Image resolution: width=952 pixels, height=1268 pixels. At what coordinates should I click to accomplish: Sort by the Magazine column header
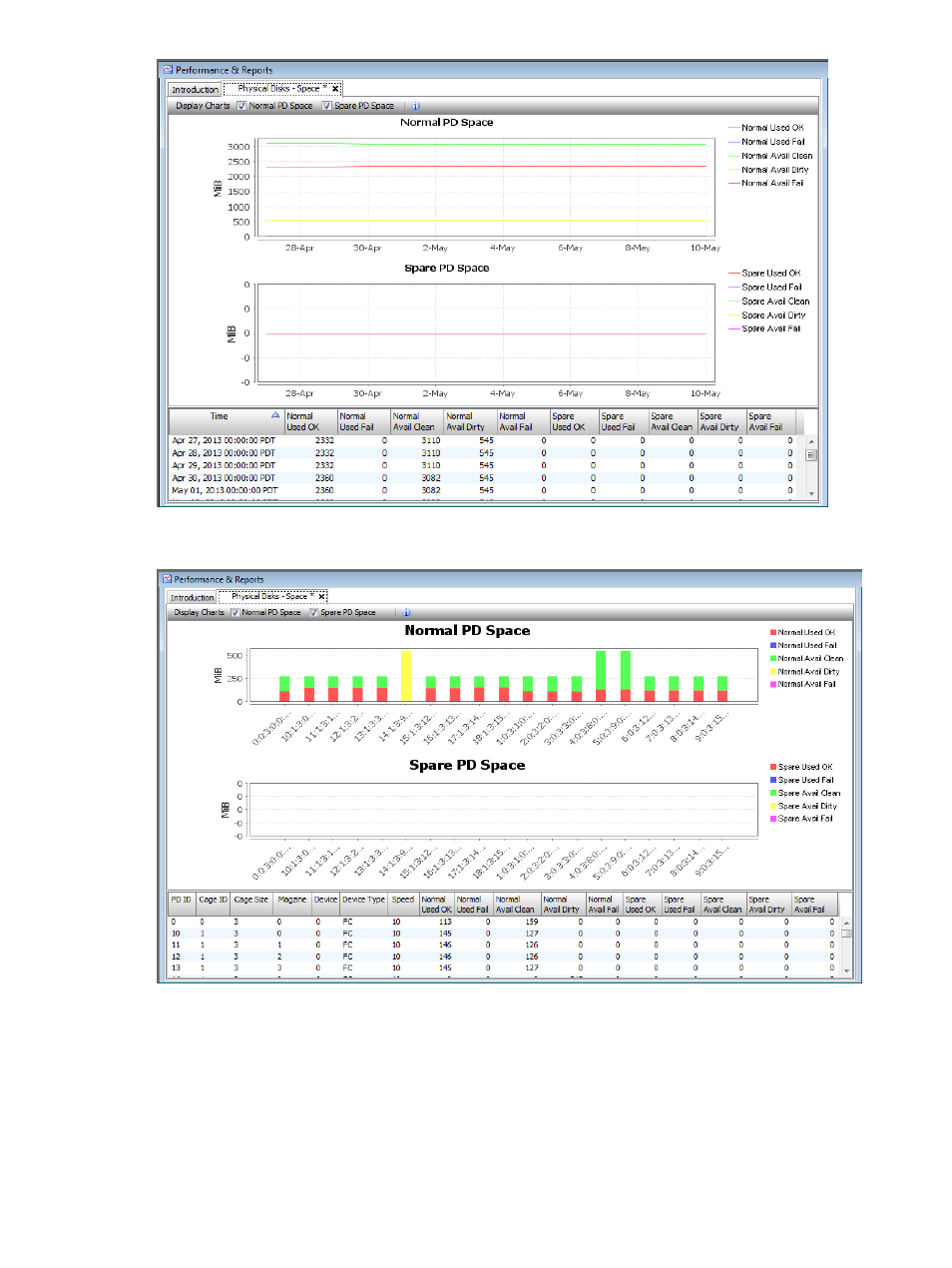(x=293, y=904)
